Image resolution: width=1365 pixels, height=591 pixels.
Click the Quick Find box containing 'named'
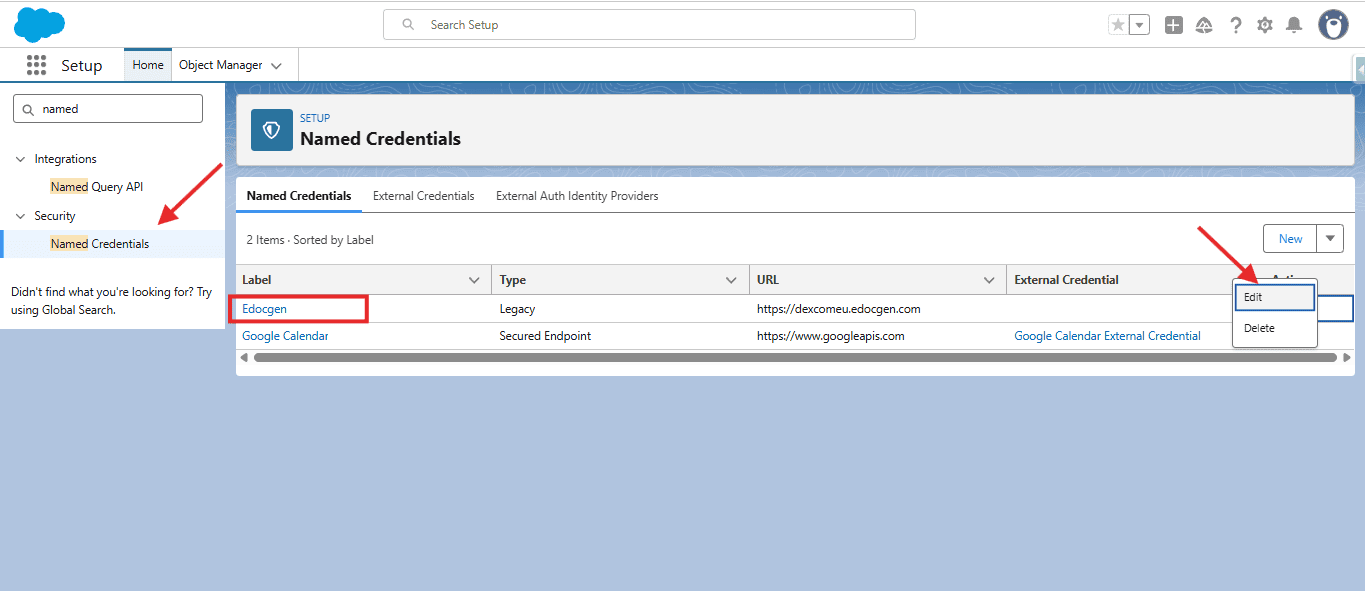(x=108, y=109)
